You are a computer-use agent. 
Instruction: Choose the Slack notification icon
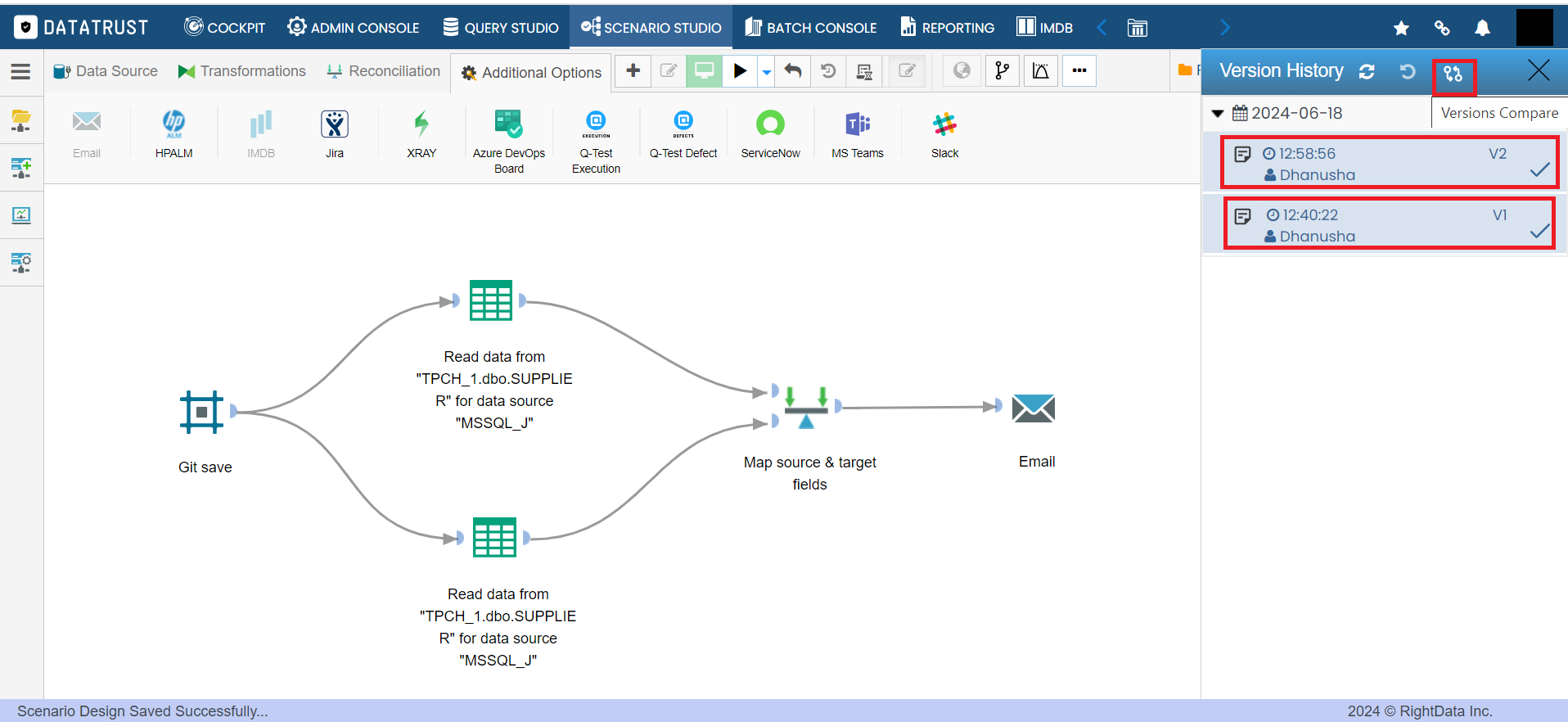tap(944, 124)
